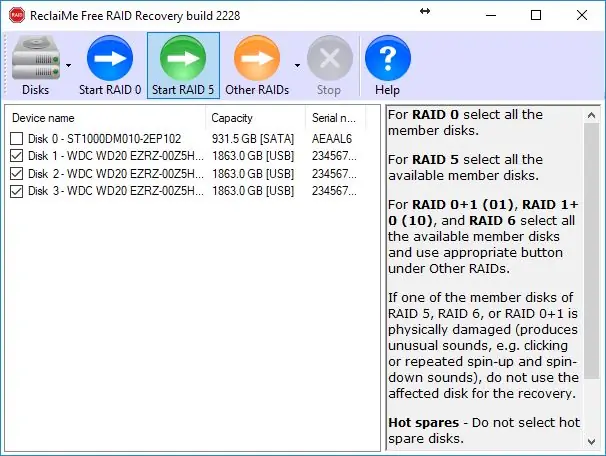Close the ReclaiMe Free RAID Recovery window
Screen dimensions: 606x456
[x=582, y=15]
